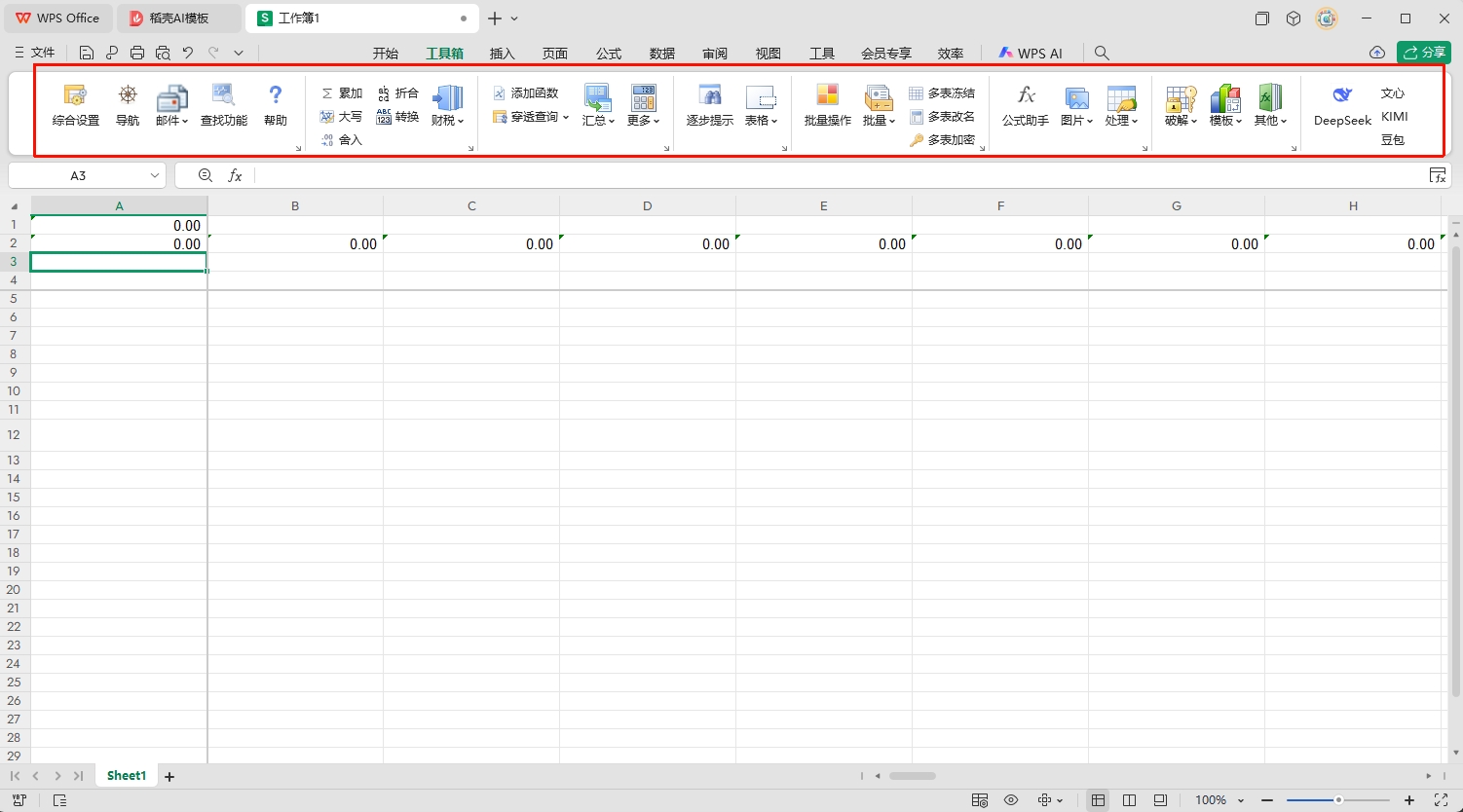Toggle the eye protection mode icon
This screenshot has width=1463, height=812.
1011,800
